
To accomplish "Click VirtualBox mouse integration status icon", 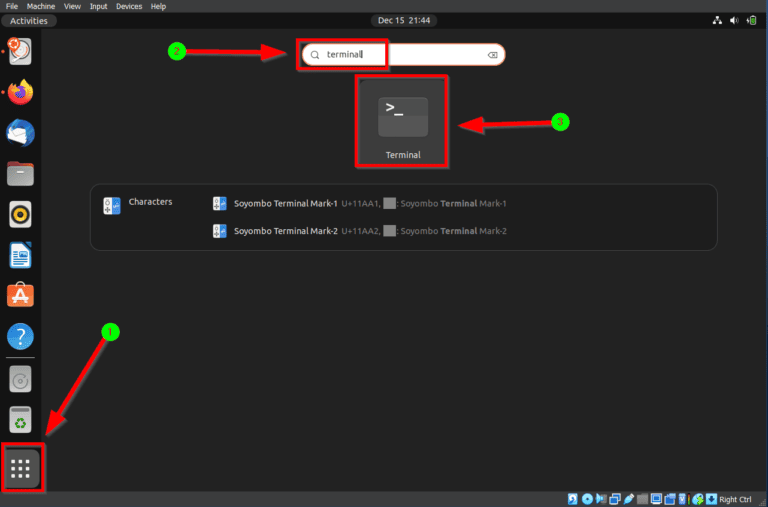I will (x=698, y=499).
